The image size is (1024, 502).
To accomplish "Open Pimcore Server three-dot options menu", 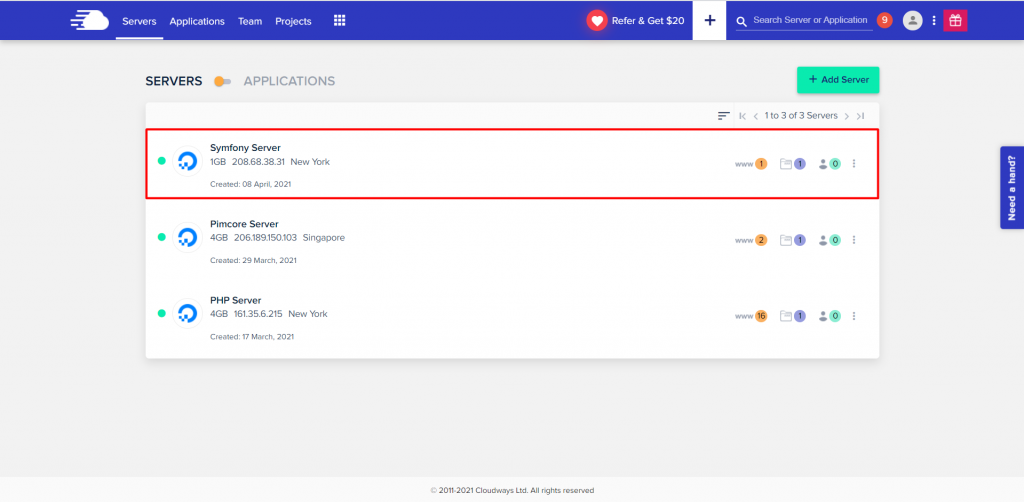I will pyautogui.click(x=854, y=240).
